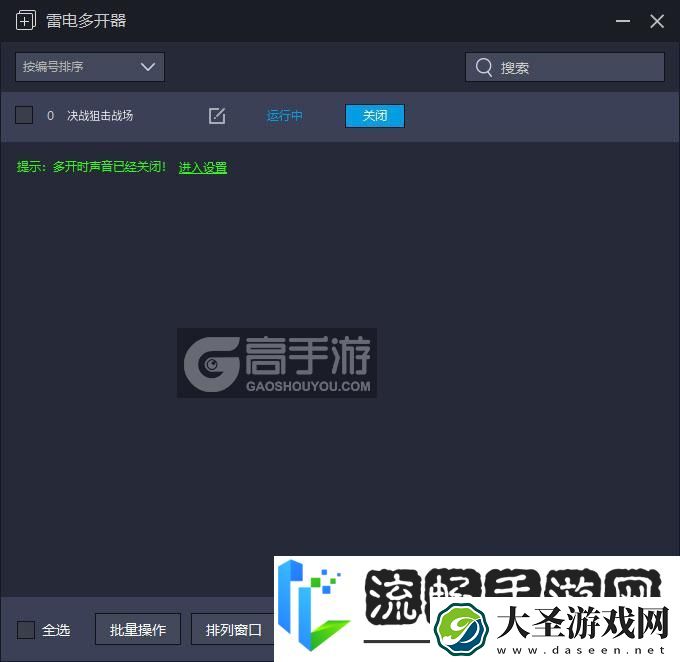Toggle the 全选 checkbox
This screenshot has height=662, width=680.
click(x=26, y=630)
